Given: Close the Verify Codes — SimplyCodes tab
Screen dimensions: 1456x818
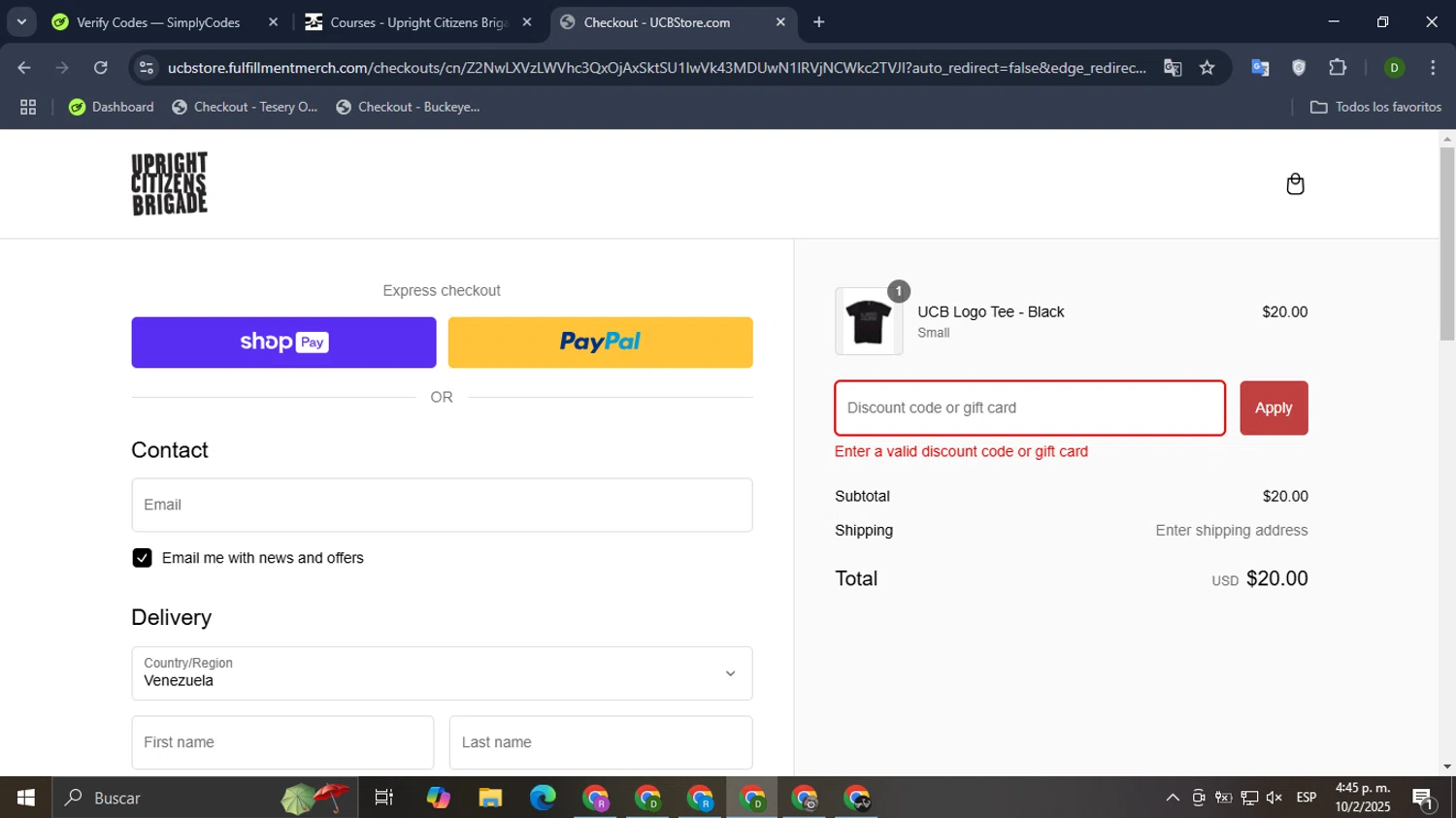Looking at the screenshot, I should pos(273,22).
